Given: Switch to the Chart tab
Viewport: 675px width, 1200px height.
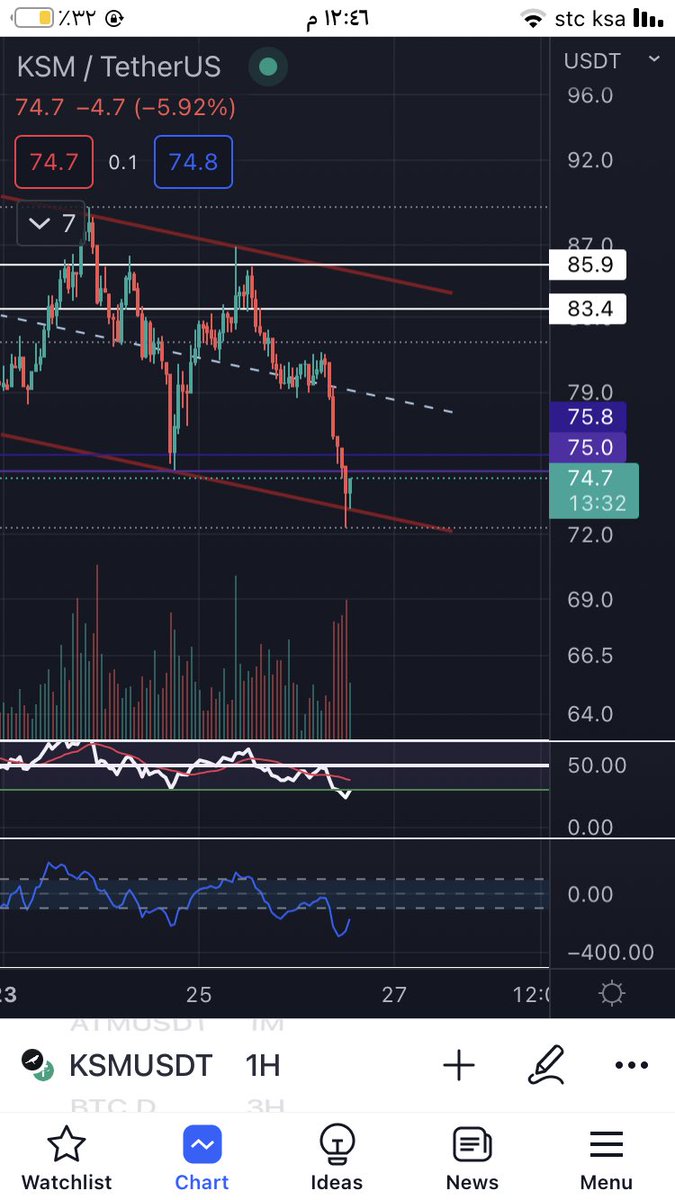Looking at the screenshot, I should tap(202, 1157).
